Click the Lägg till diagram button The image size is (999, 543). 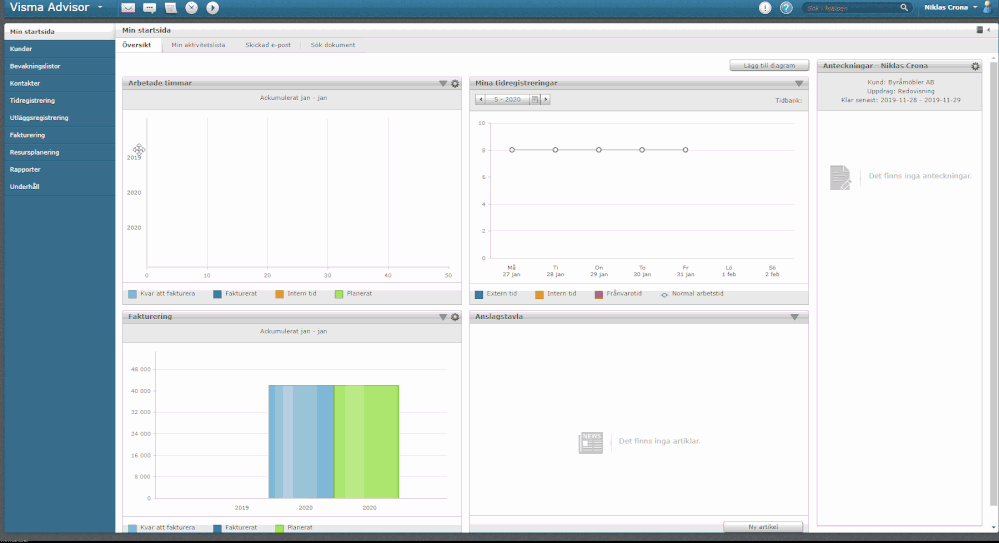pos(769,66)
